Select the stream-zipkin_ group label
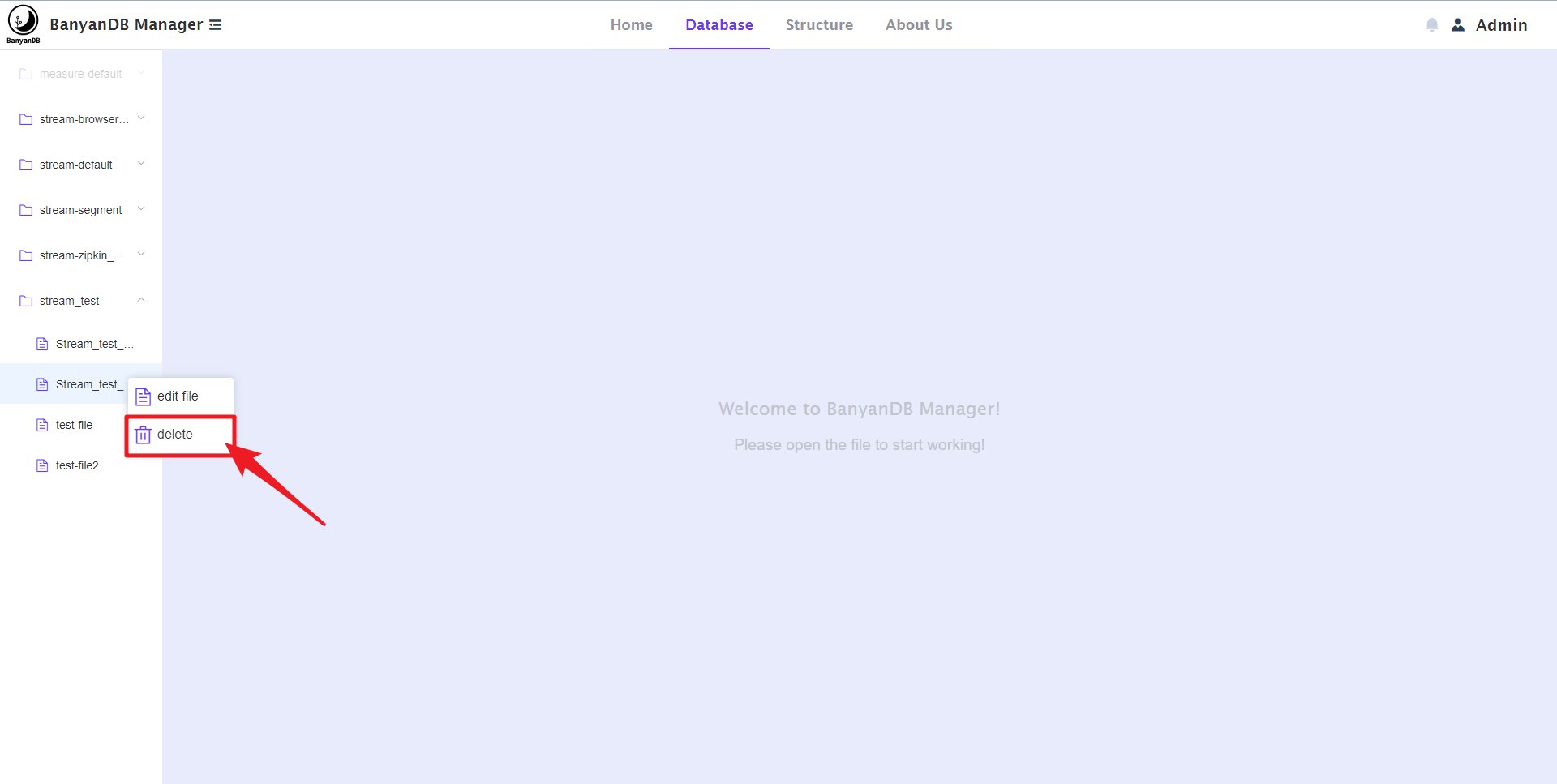 coord(82,255)
